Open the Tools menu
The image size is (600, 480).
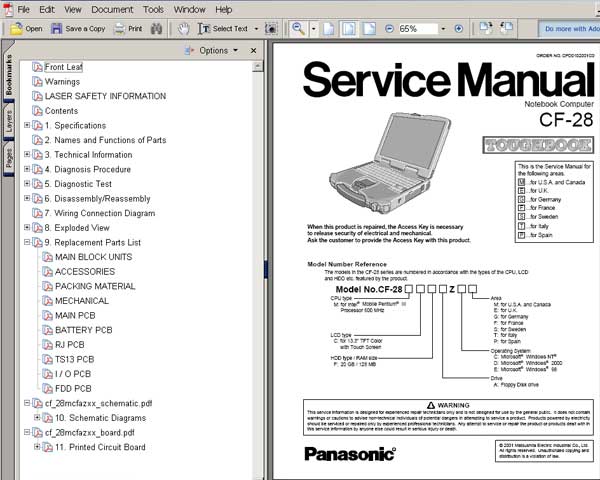[x=153, y=10]
